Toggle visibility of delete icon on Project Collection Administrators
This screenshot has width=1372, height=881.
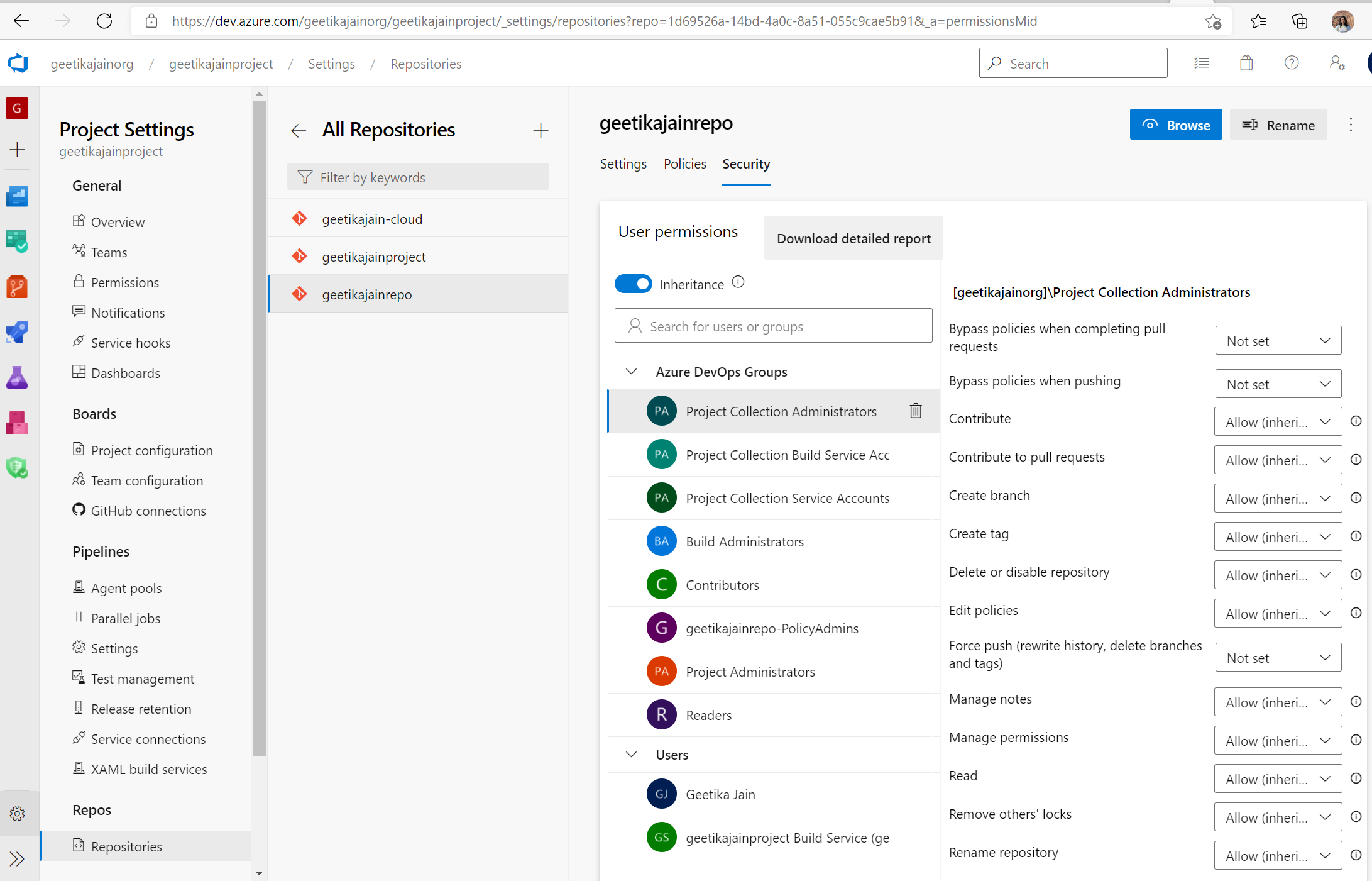click(915, 411)
